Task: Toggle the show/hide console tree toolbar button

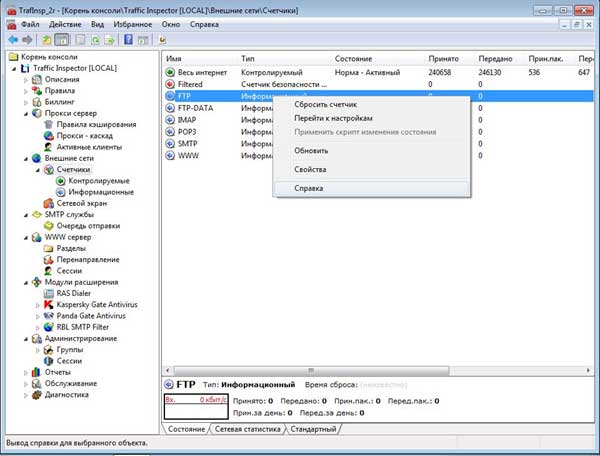Action: point(62,39)
